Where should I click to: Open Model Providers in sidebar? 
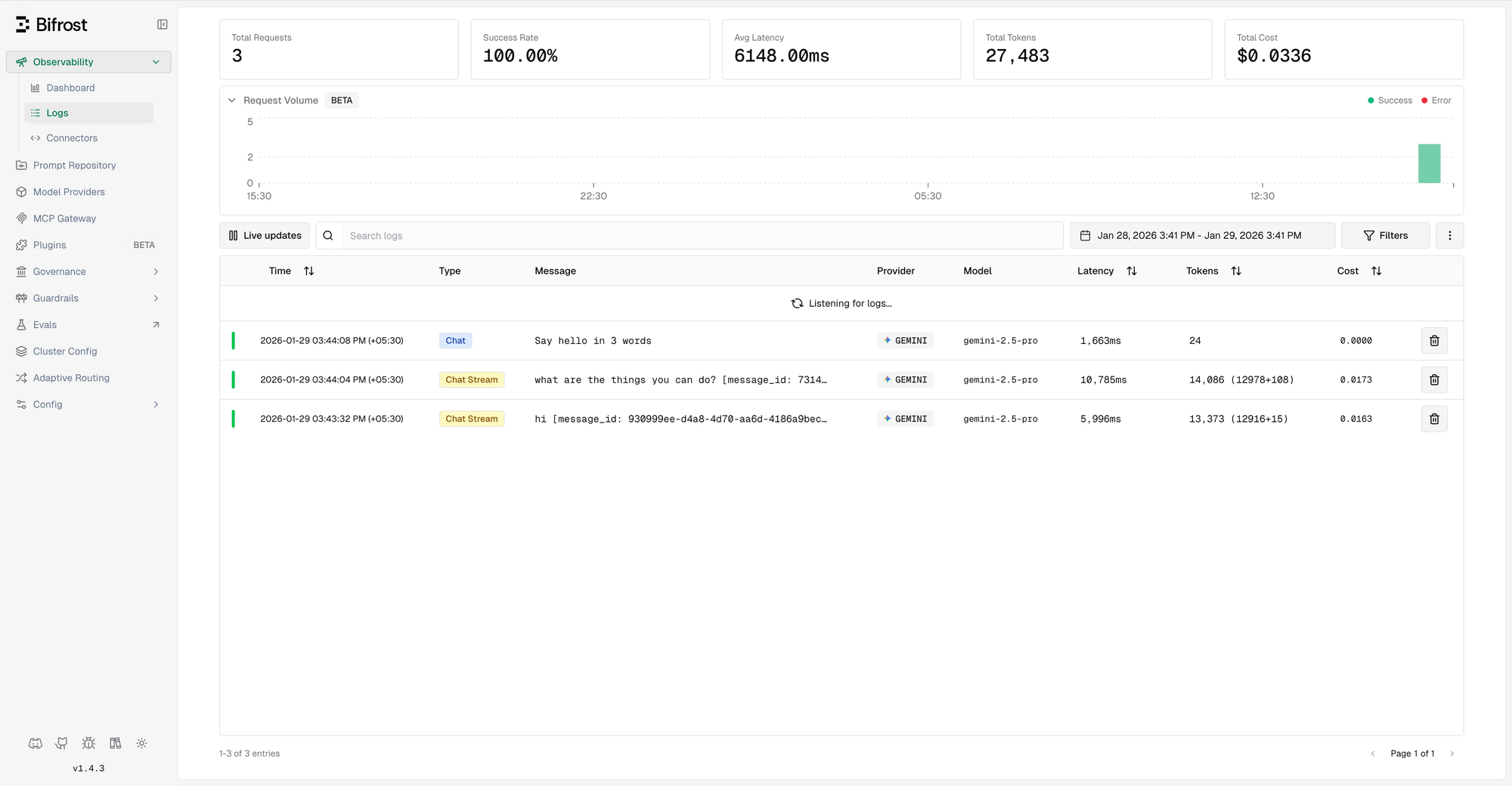[69, 192]
